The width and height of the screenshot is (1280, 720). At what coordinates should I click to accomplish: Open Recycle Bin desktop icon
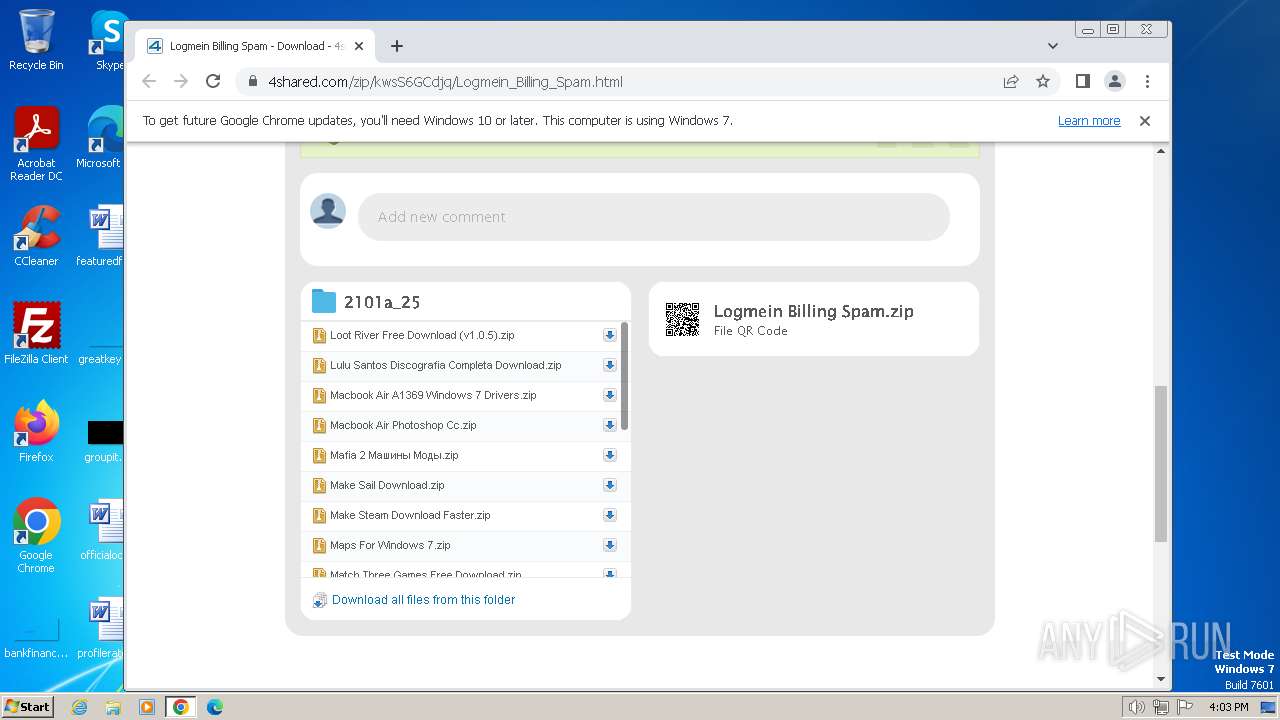click(x=36, y=40)
